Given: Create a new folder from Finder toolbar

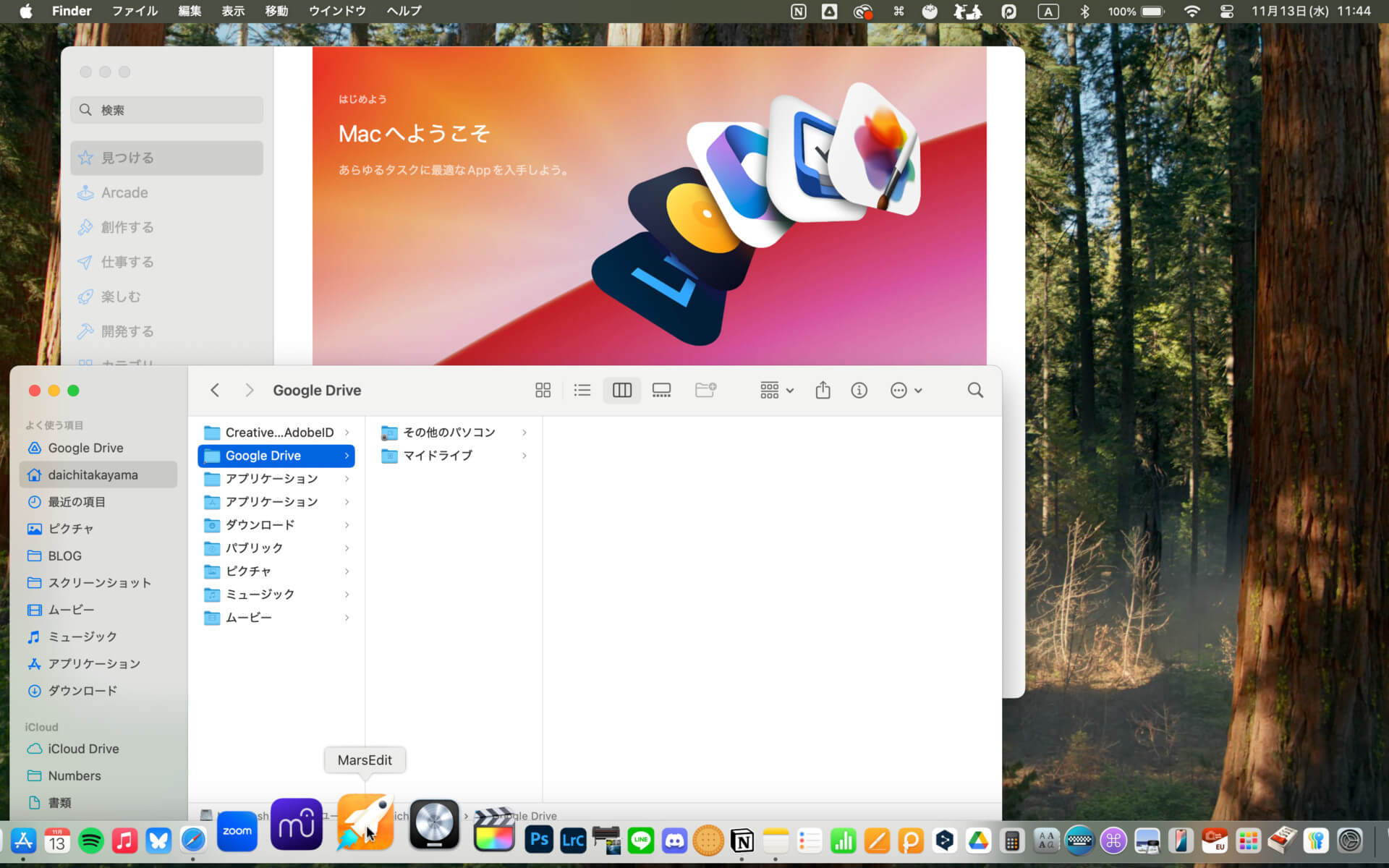Looking at the screenshot, I should (705, 391).
